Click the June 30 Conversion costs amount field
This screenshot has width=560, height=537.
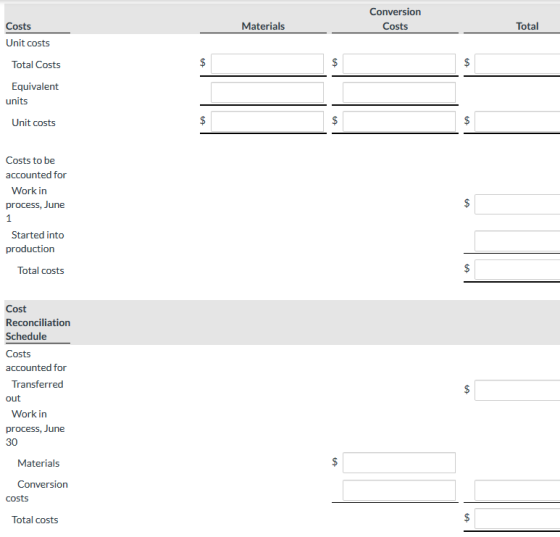(399, 490)
